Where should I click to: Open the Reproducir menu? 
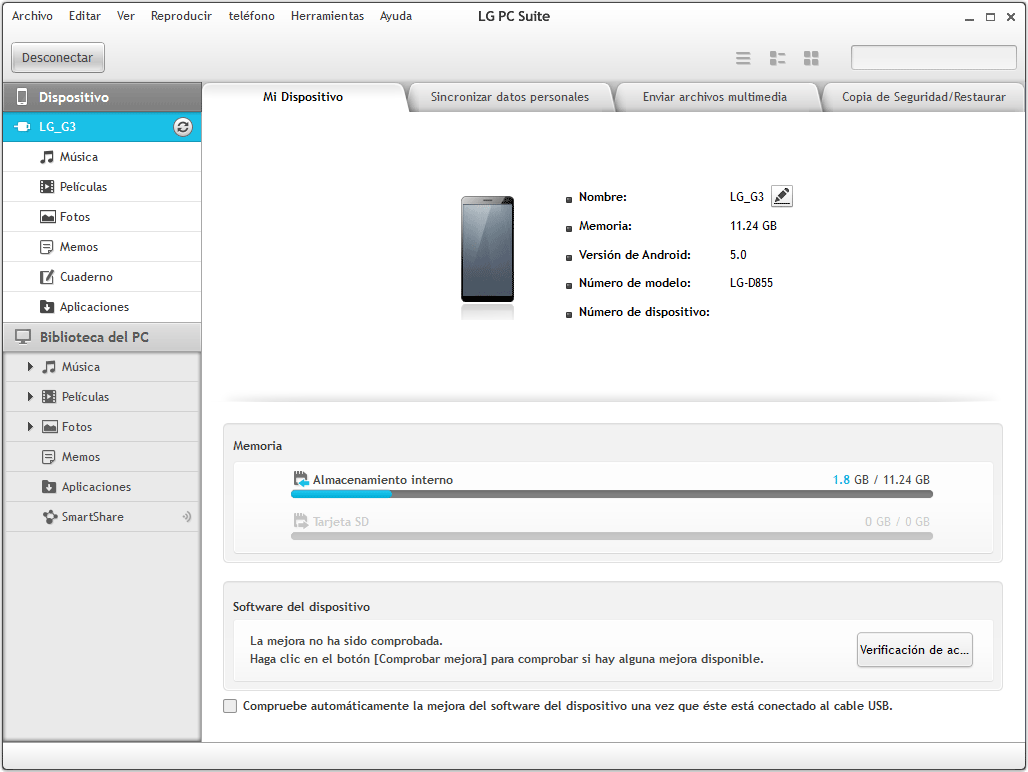pos(181,16)
